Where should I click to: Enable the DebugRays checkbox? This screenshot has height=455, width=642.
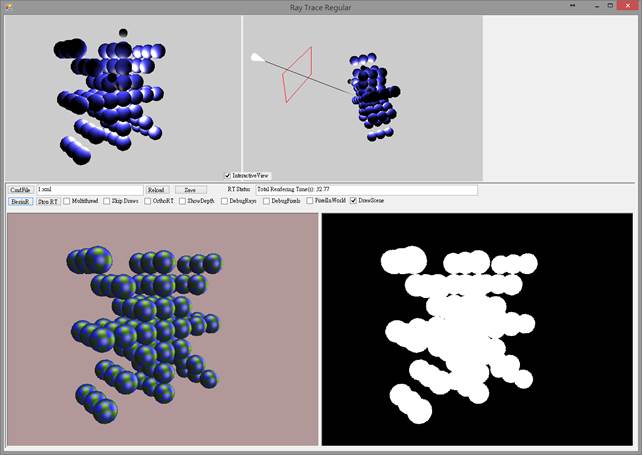[x=224, y=201]
